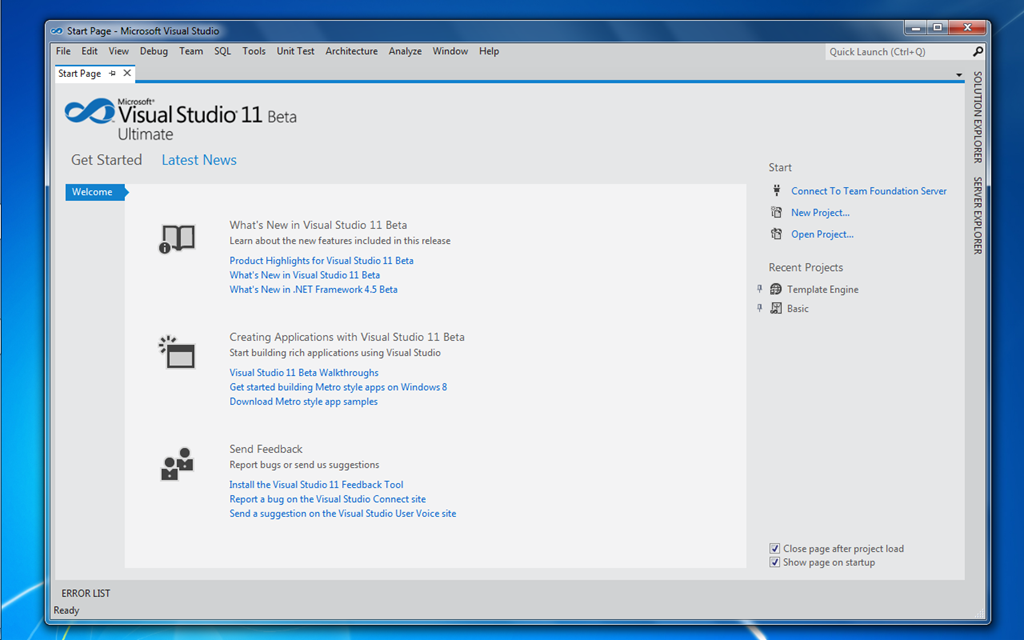Click the Template Engine project icon
The width and height of the screenshot is (1024, 640).
pos(776,289)
